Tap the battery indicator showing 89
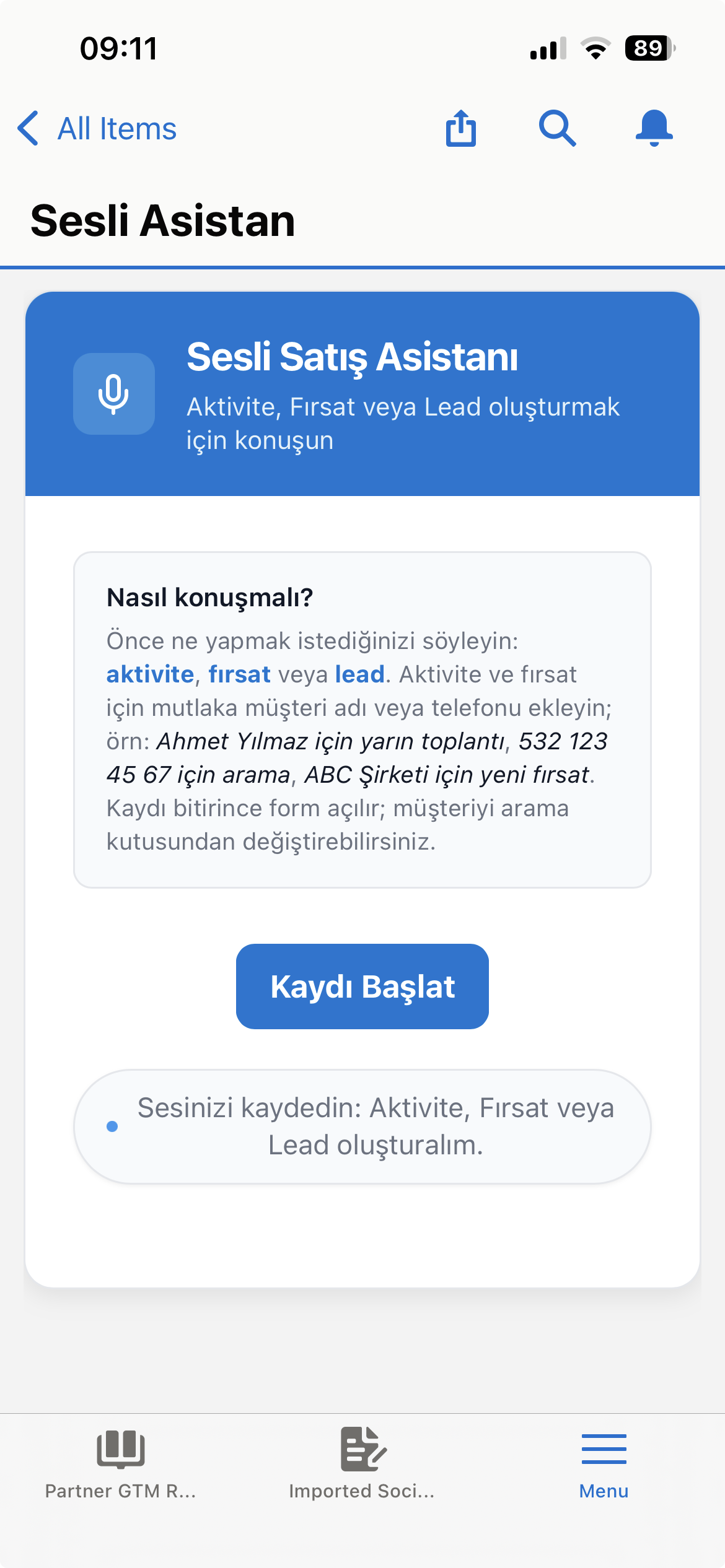 (644, 47)
